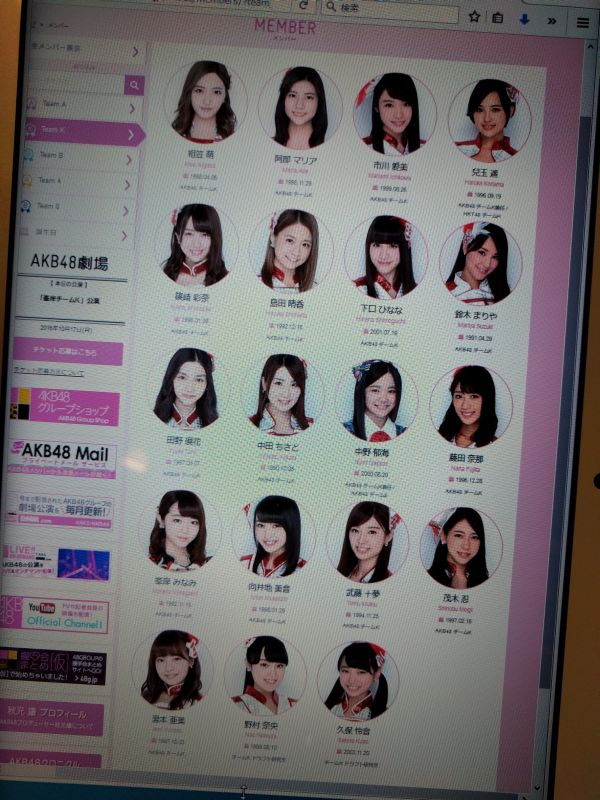Screen dimensions: 600x800
Task: Click the sidebar member search text box
Action: click(x=78, y=83)
